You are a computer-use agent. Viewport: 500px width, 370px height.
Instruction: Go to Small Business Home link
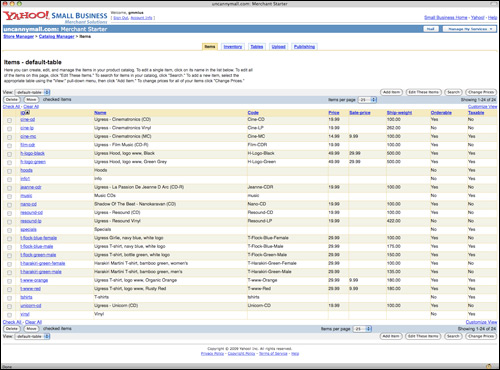(446, 17)
